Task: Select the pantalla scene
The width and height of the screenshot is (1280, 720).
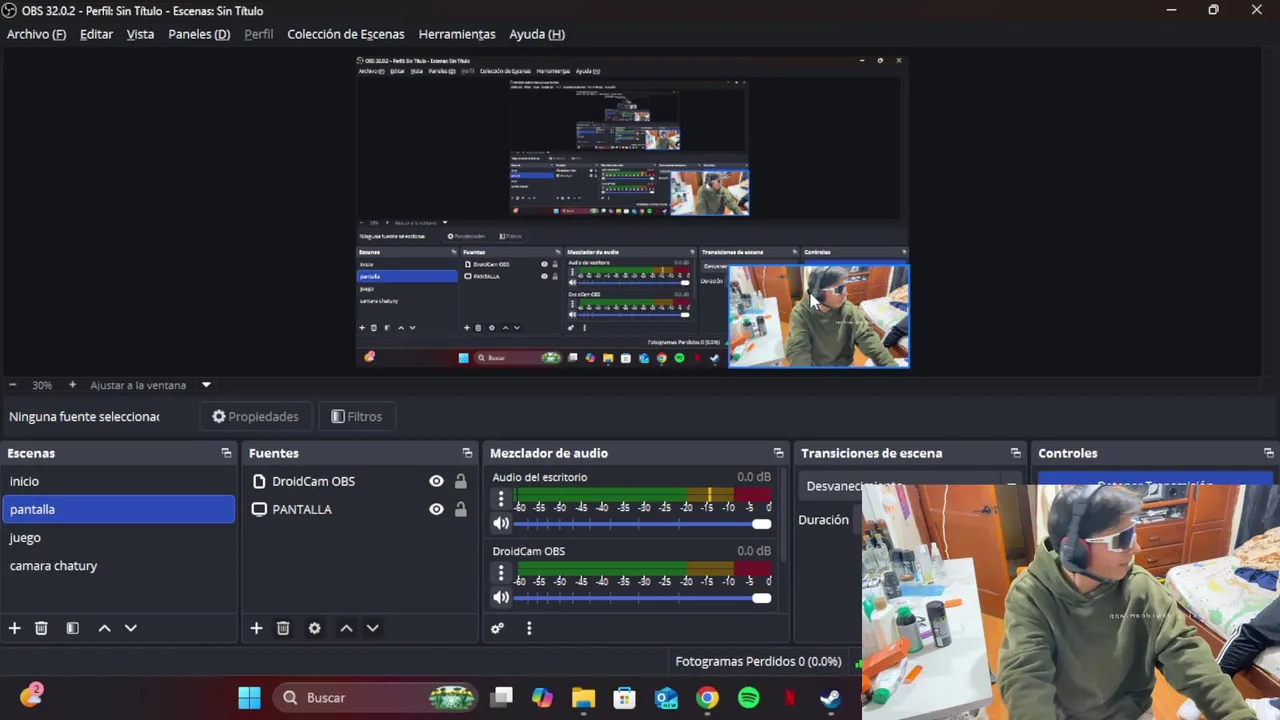Action: pos(118,509)
